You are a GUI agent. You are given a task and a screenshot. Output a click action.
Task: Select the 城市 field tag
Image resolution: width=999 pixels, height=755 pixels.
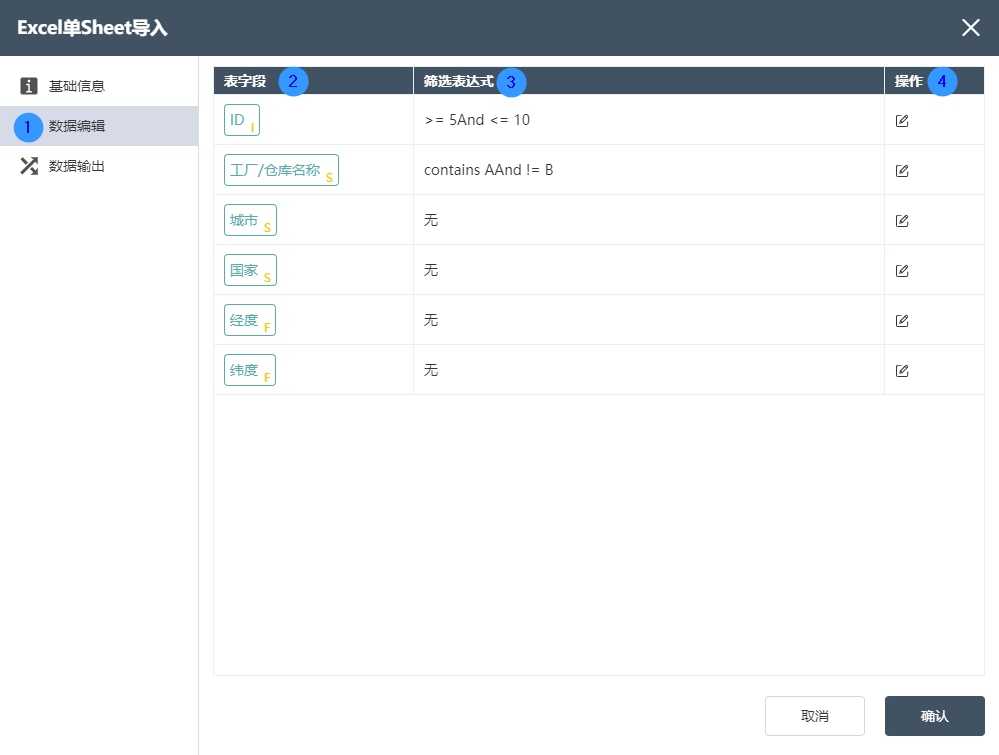[250, 220]
